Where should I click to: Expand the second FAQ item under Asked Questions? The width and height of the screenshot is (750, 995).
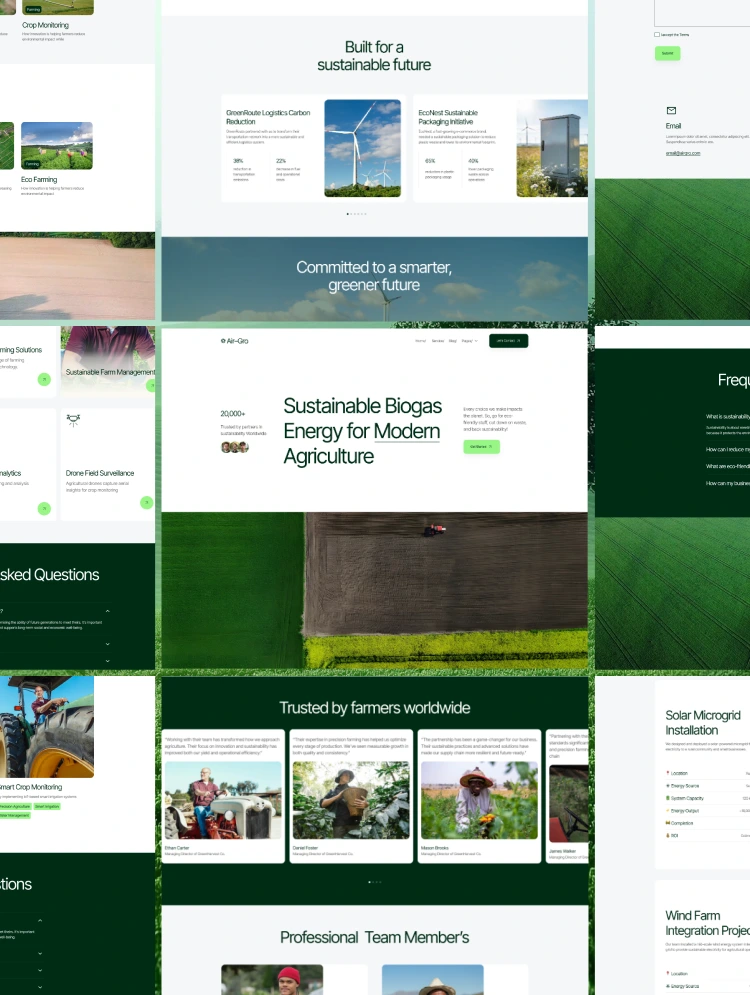tap(107, 644)
